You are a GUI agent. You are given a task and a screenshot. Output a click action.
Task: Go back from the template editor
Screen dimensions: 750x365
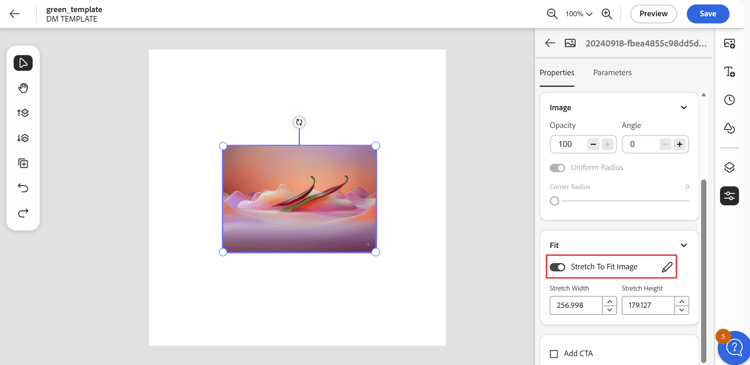pos(15,14)
